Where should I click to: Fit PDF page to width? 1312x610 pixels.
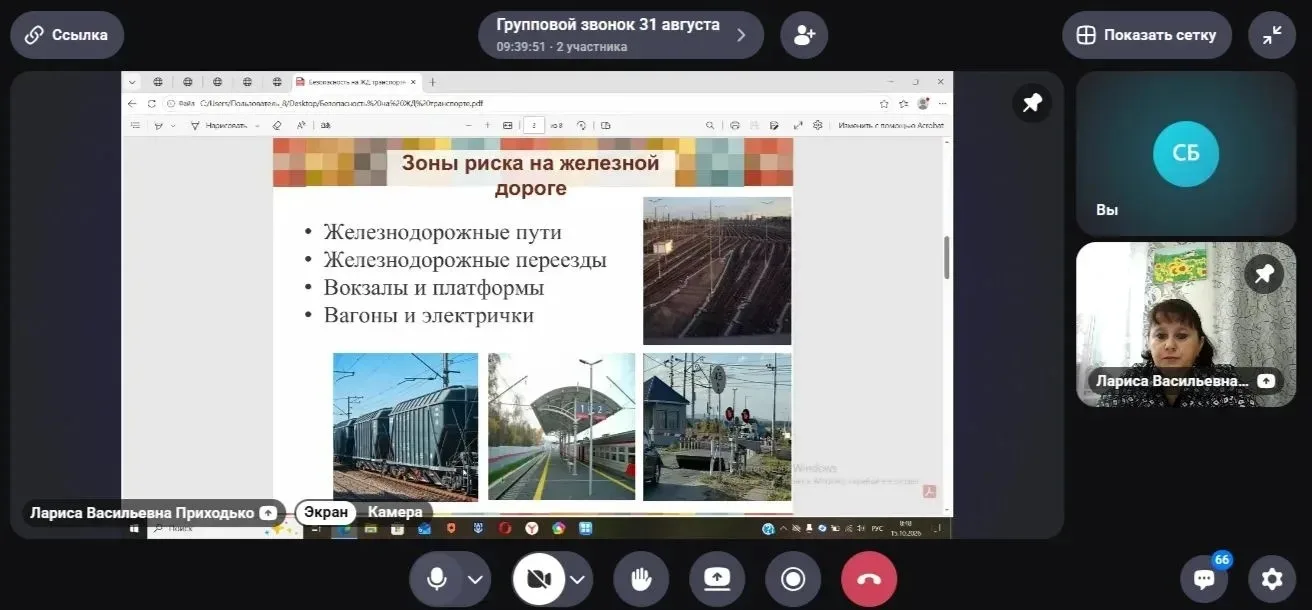[x=507, y=125]
